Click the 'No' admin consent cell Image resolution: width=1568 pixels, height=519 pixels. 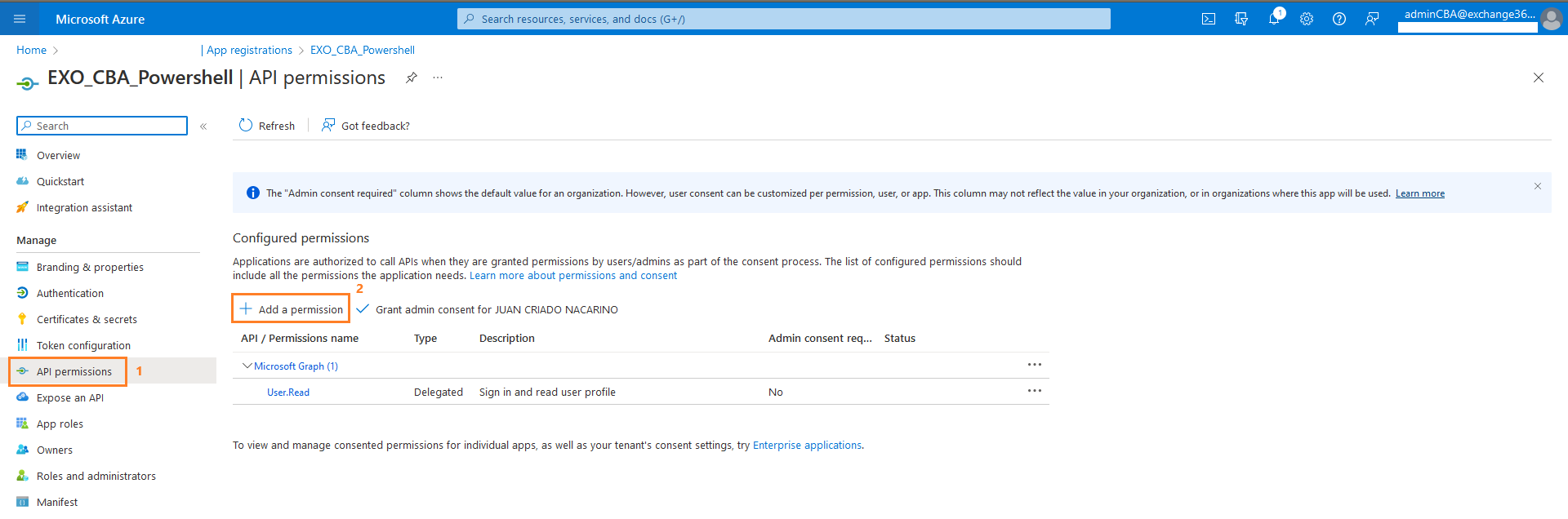(x=776, y=393)
